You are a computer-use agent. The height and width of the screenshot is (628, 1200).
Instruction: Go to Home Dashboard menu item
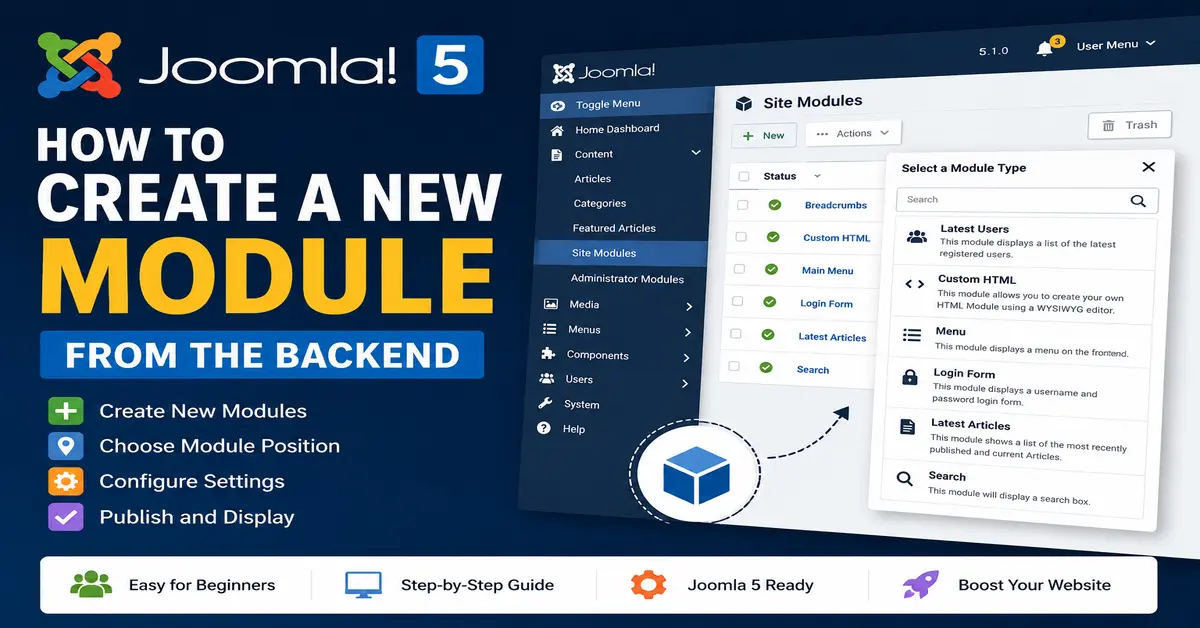(x=617, y=129)
